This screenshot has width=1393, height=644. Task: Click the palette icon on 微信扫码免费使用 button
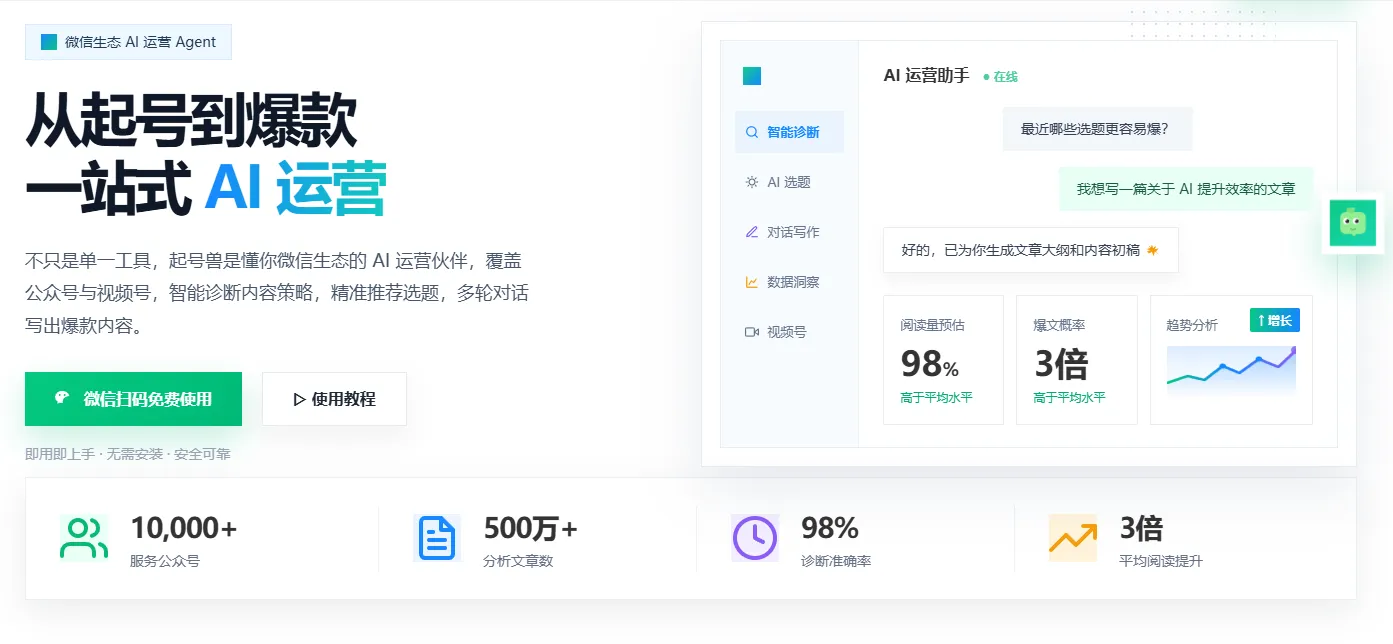coord(62,398)
